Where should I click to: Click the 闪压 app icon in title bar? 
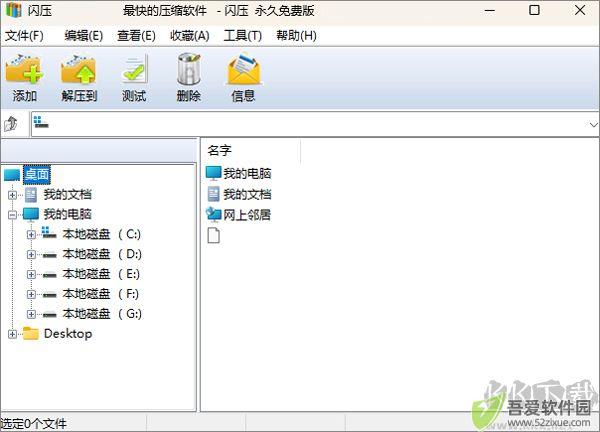point(14,10)
